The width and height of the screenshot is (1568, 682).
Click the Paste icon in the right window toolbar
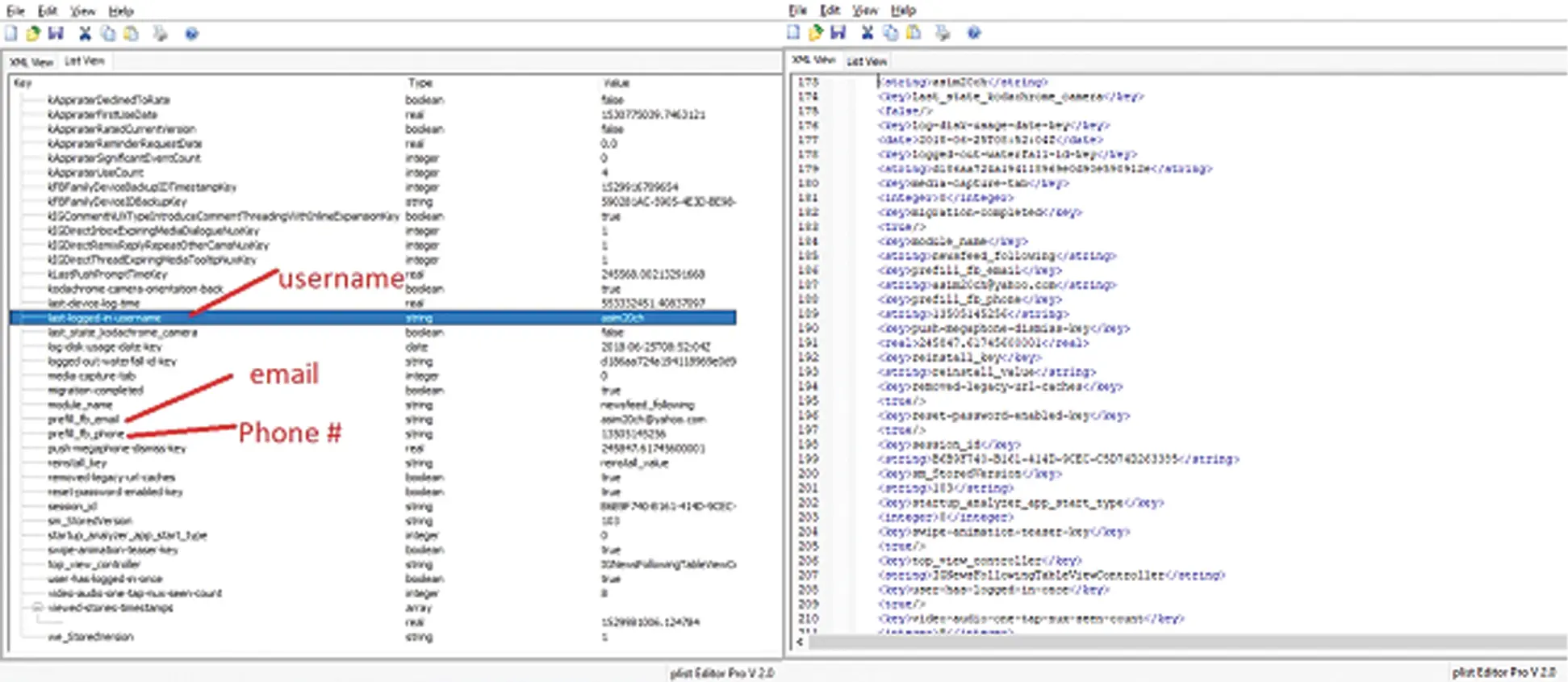pyautogui.click(x=914, y=33)
